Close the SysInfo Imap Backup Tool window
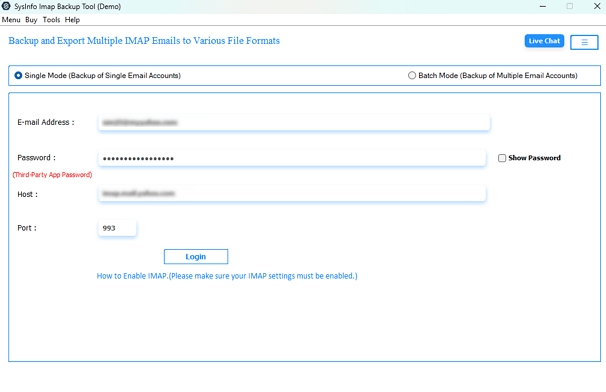This screenshot has height=392, width=606. pos(597,6)
